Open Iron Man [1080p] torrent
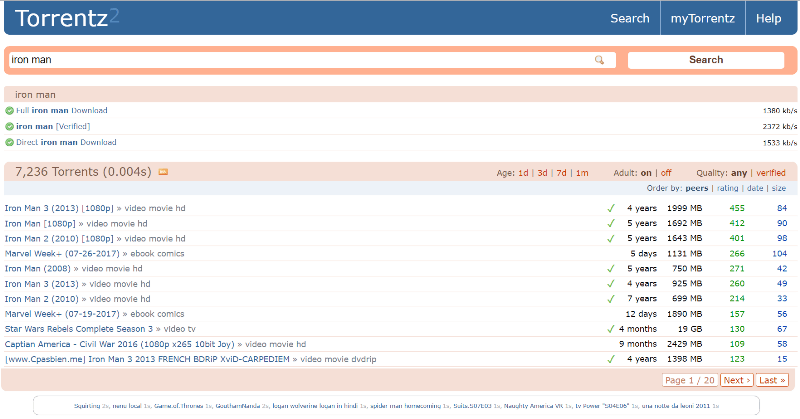Viewport: 800px width, 419px height. 40,224
